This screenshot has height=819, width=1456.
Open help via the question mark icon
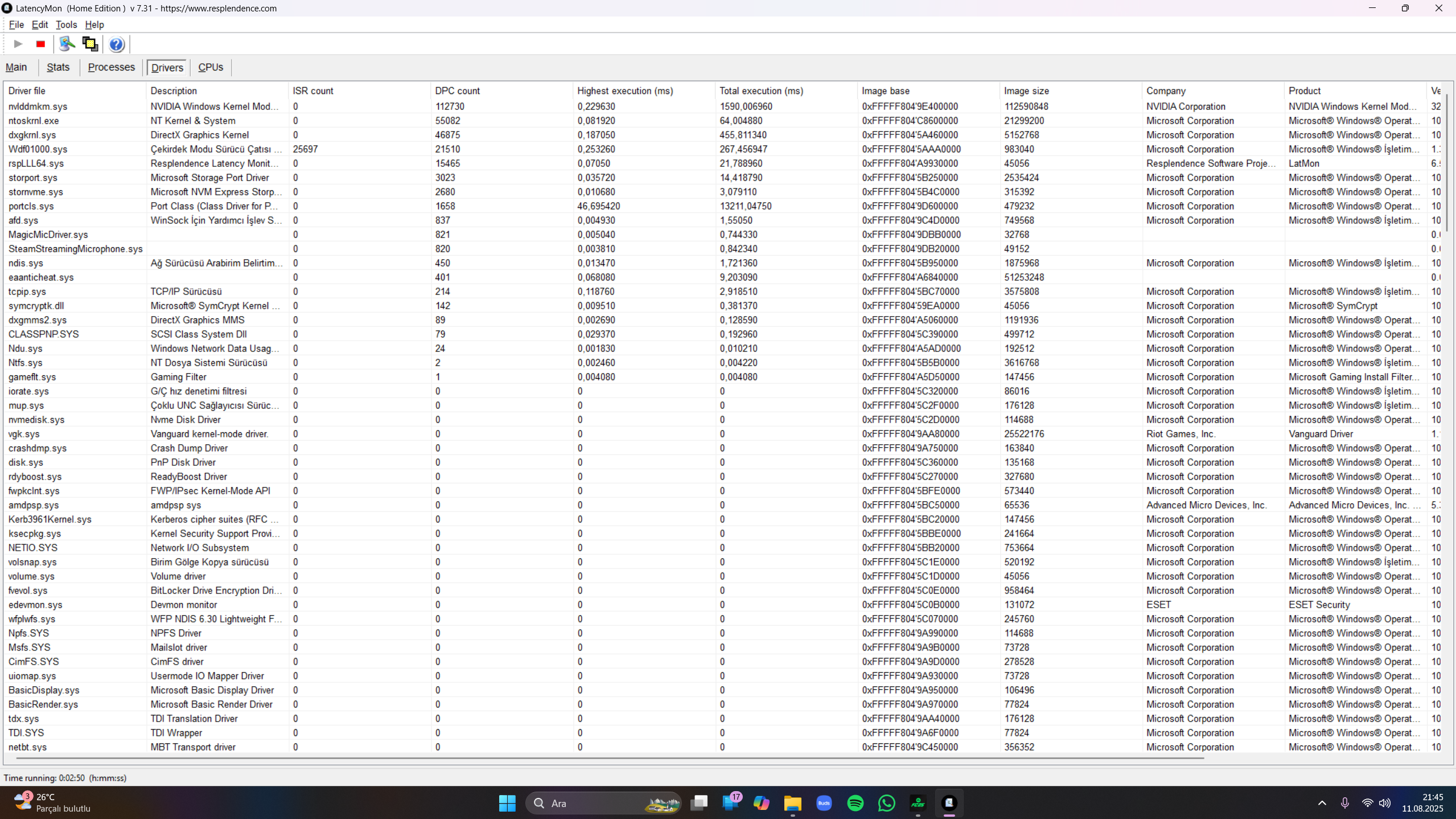tap(116, 44)
